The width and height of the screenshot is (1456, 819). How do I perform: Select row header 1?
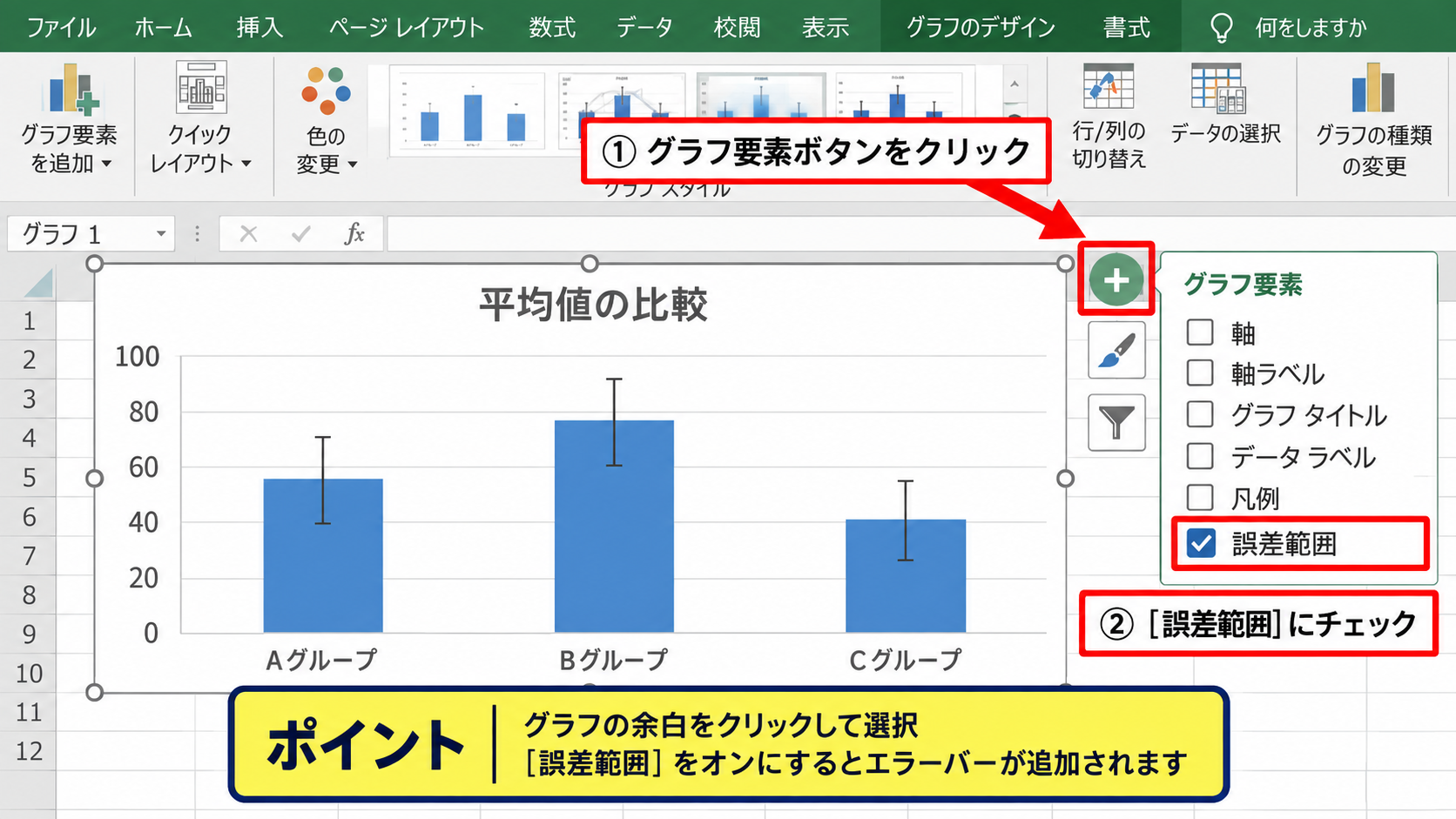pyautogui.click(x=30, y=321)
